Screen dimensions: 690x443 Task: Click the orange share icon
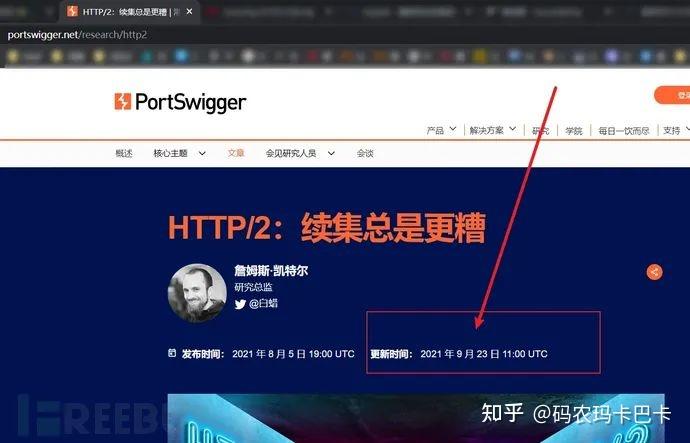(x=654, y=272)
